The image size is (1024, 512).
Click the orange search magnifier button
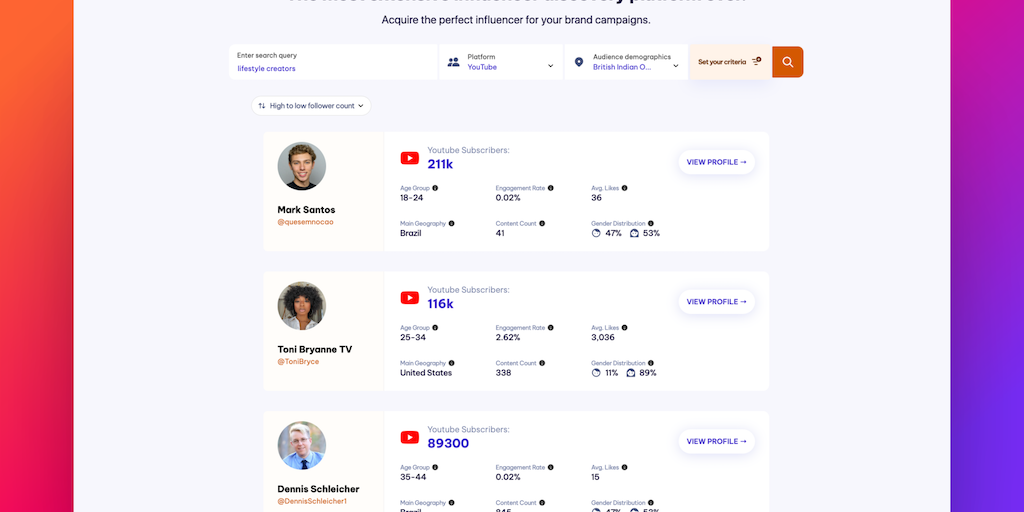(787, 62)
